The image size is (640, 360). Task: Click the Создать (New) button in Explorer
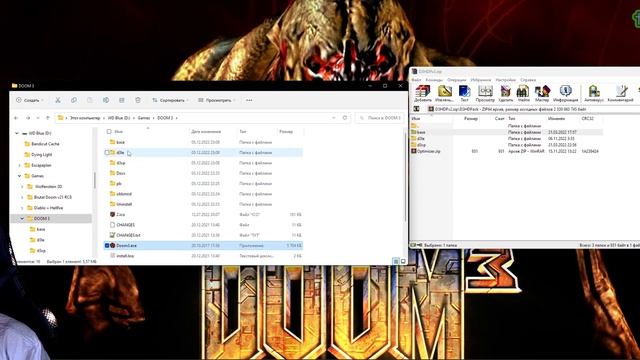click(29, 100)
